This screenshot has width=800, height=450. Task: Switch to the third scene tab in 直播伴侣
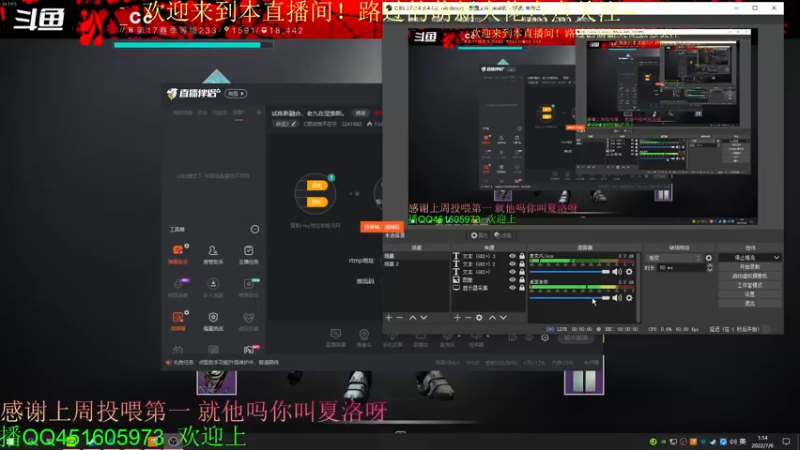coord(220,113)
